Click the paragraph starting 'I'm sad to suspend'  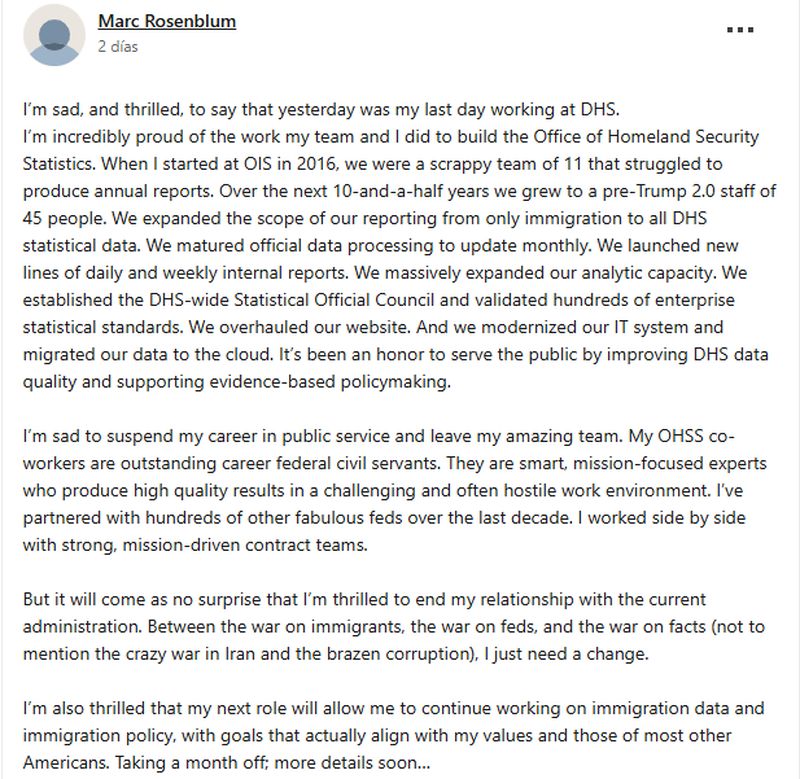coord(395,490)
